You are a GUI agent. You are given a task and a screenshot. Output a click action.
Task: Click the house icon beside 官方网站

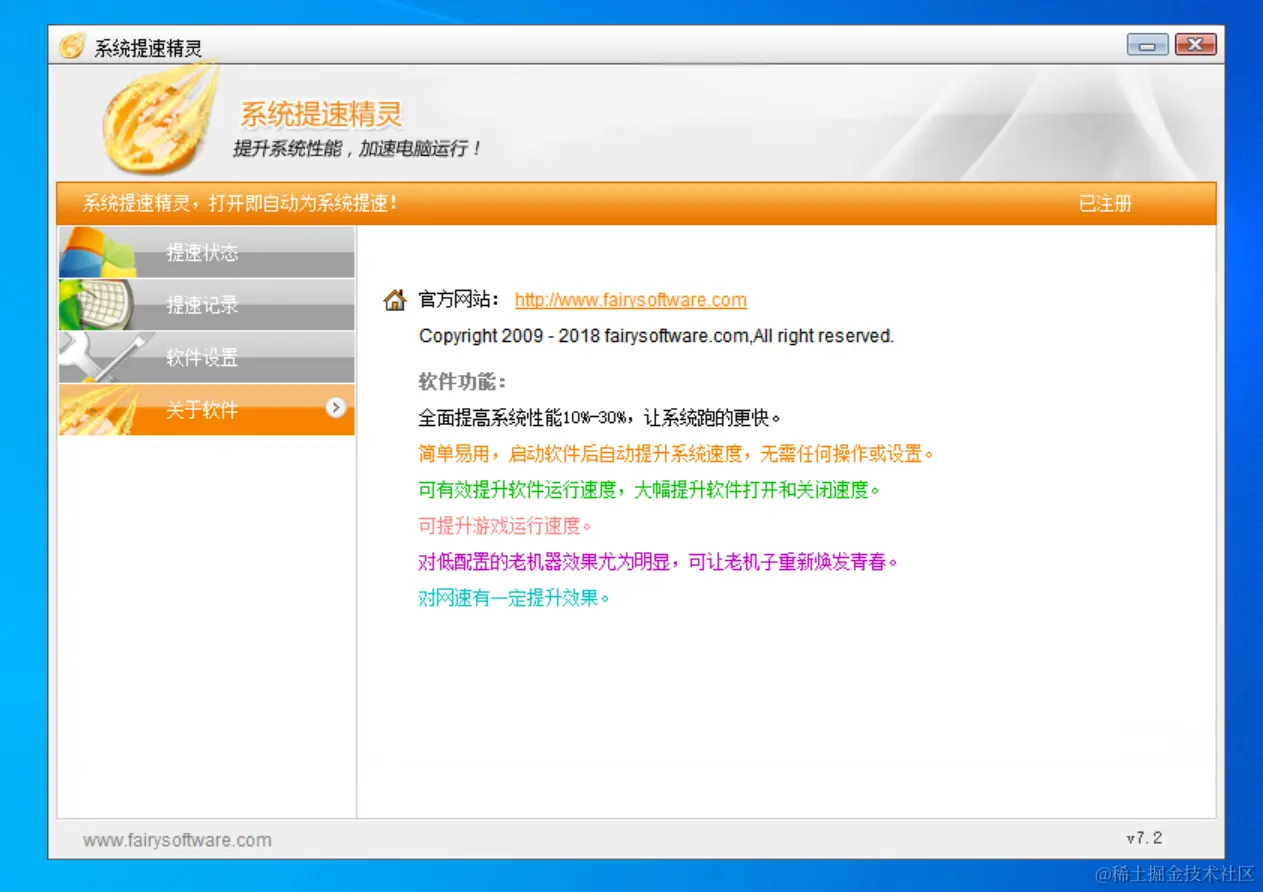pos(395,300)
